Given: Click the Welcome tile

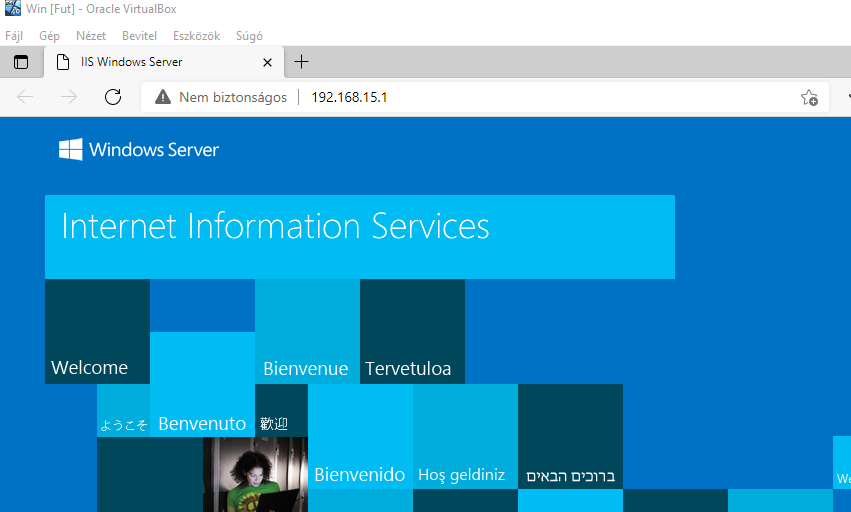Looking at the screenshot, I should click(97, 331).
